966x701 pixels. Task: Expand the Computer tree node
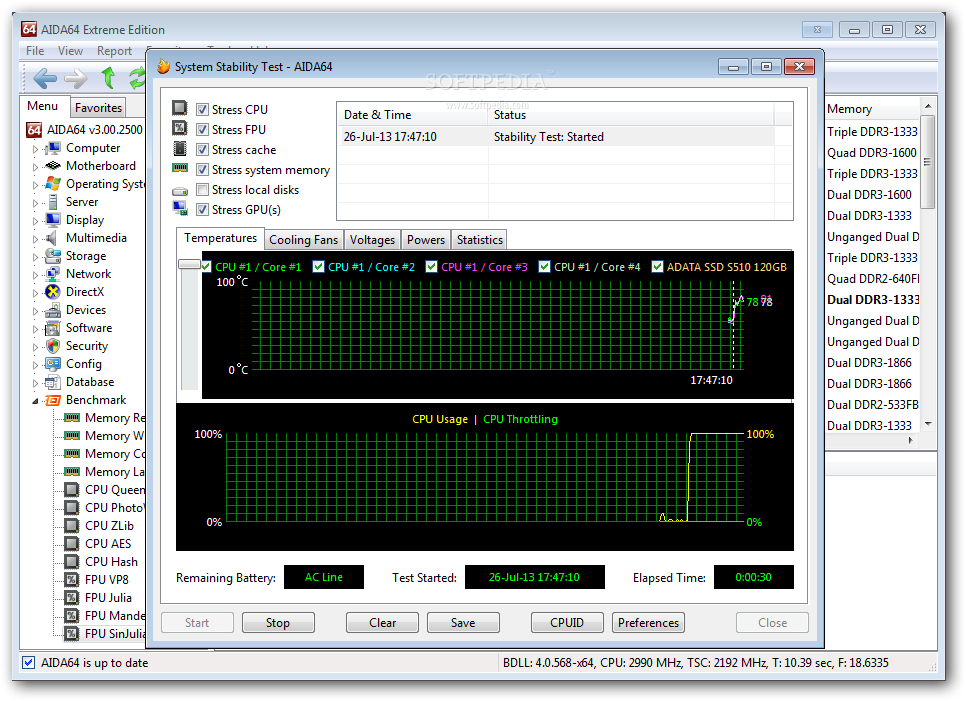pyautogui.click(x=35, y=148)
